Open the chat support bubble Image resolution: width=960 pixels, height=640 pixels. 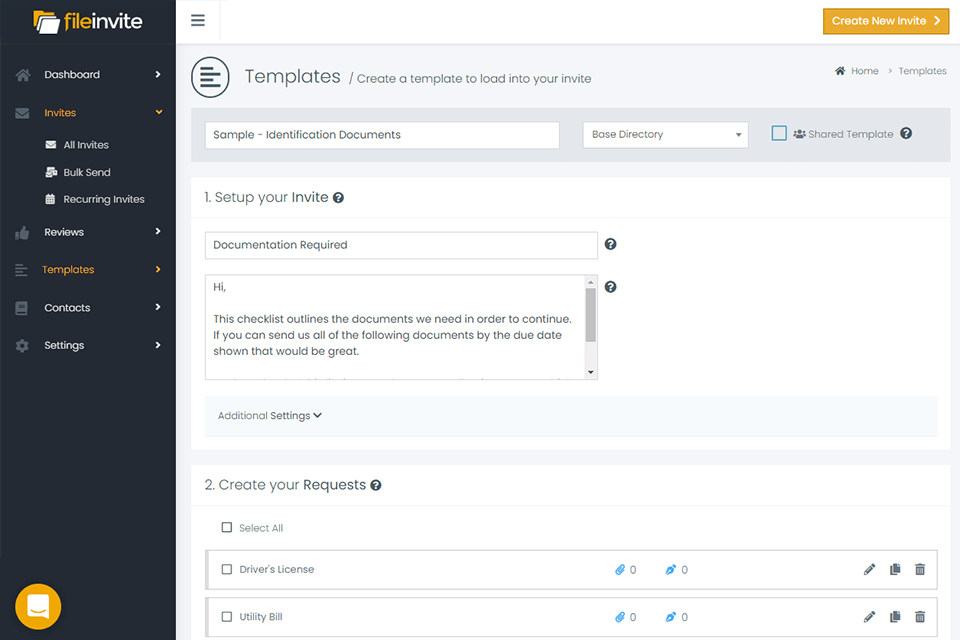[x=38, y=606]
